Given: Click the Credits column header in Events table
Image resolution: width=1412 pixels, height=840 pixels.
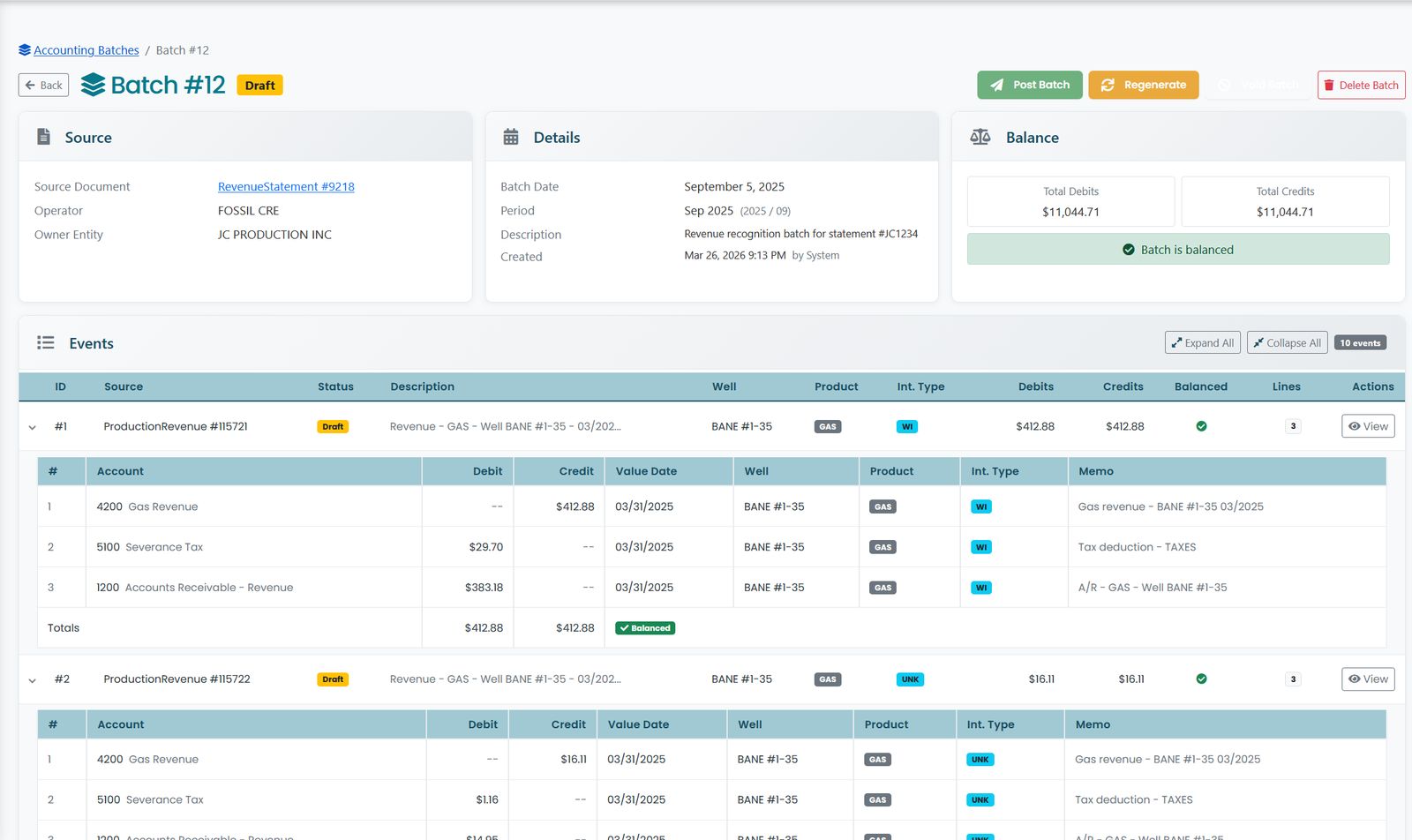Looking at the screenshot, I should (1123, 386).
